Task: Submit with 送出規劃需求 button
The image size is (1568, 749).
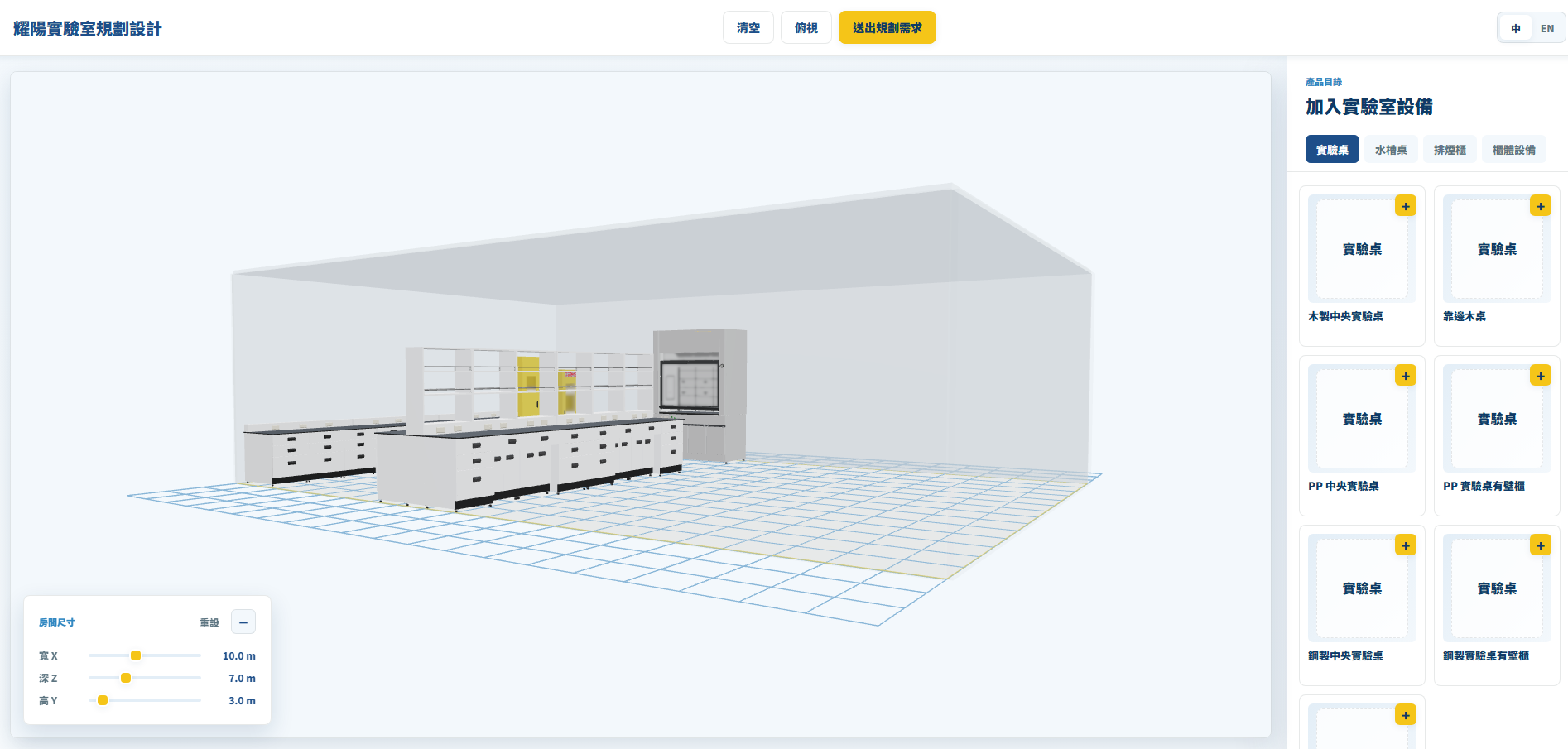Action: 887,27
